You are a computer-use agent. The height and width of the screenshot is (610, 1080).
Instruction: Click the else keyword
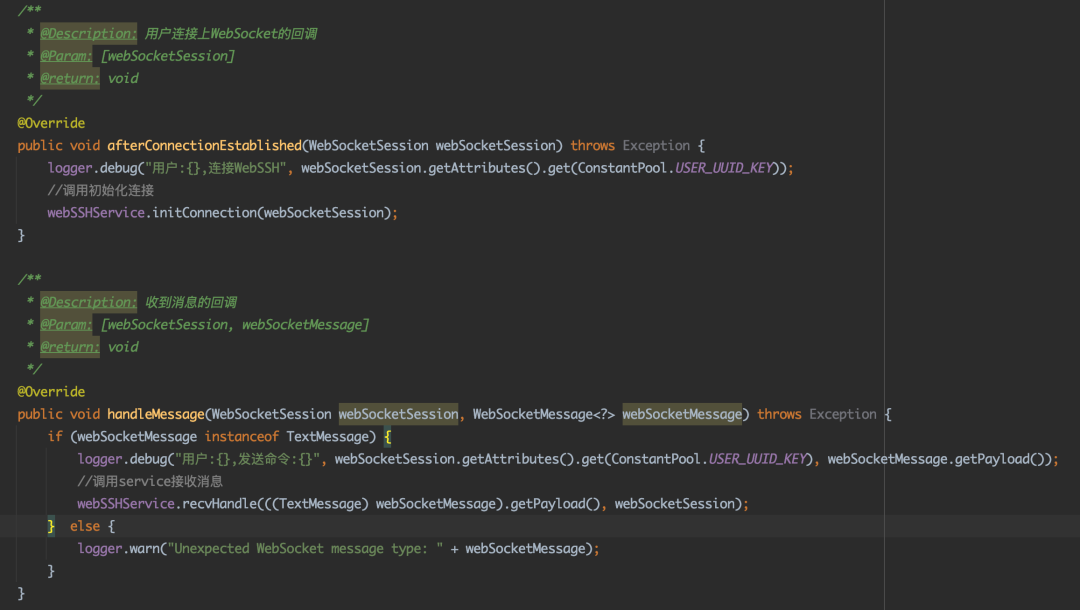point(85,526)
